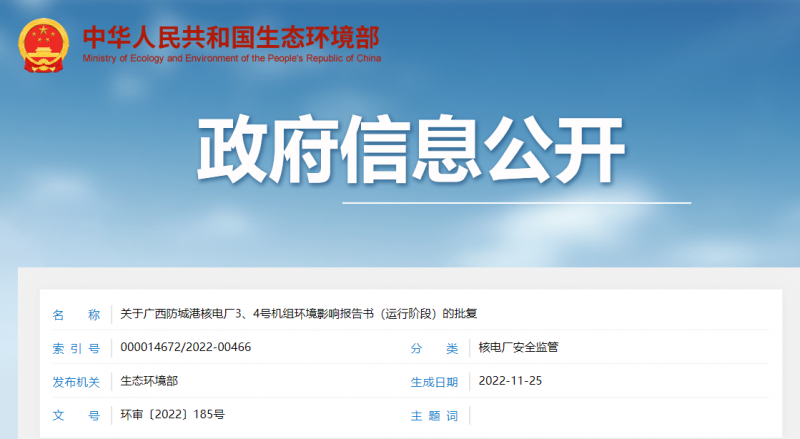Click the 名称 field label
Viewport: 800px width, 439px height.
(x=76, y=314)
